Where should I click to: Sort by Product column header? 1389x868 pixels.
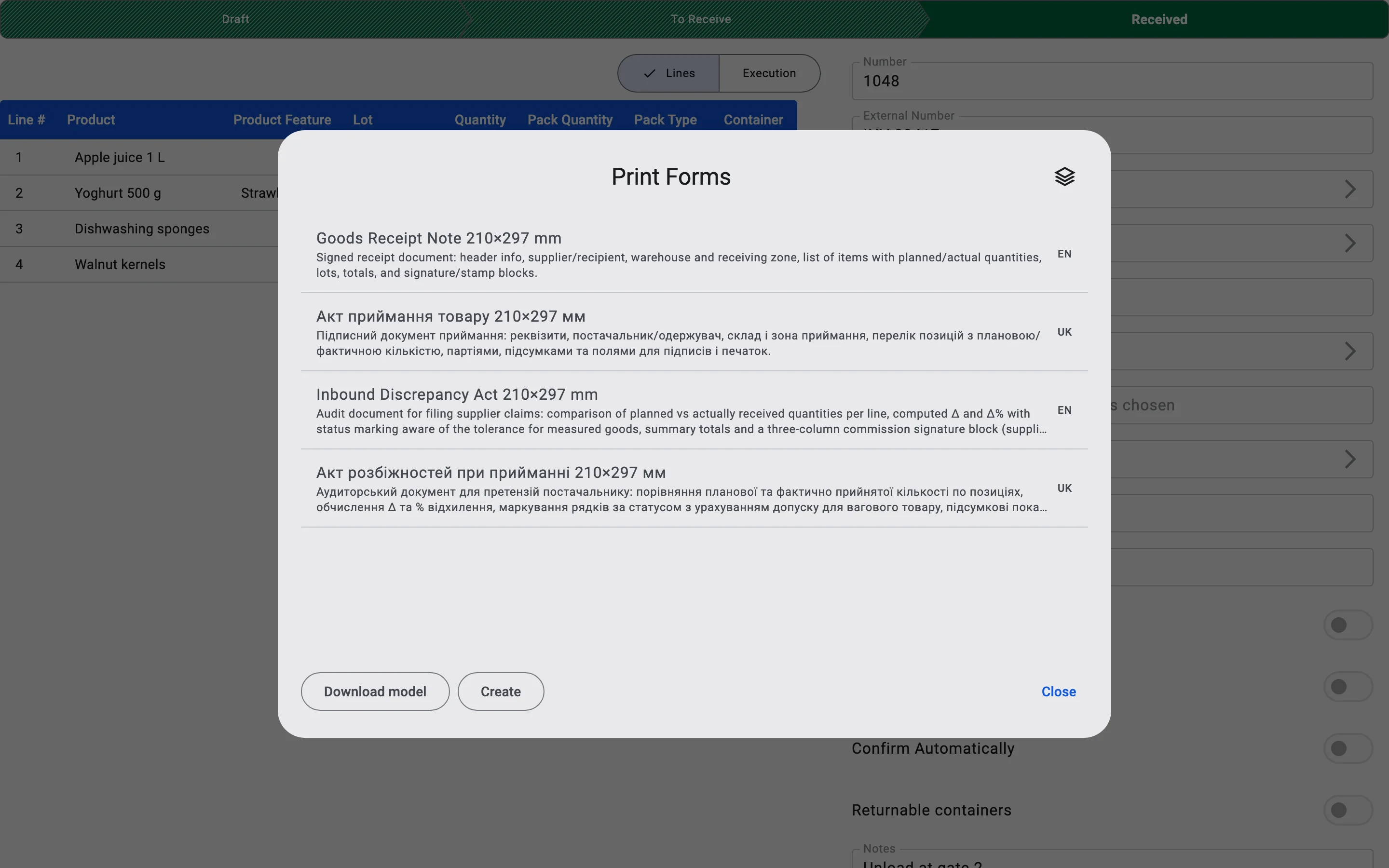click(91, 120)
